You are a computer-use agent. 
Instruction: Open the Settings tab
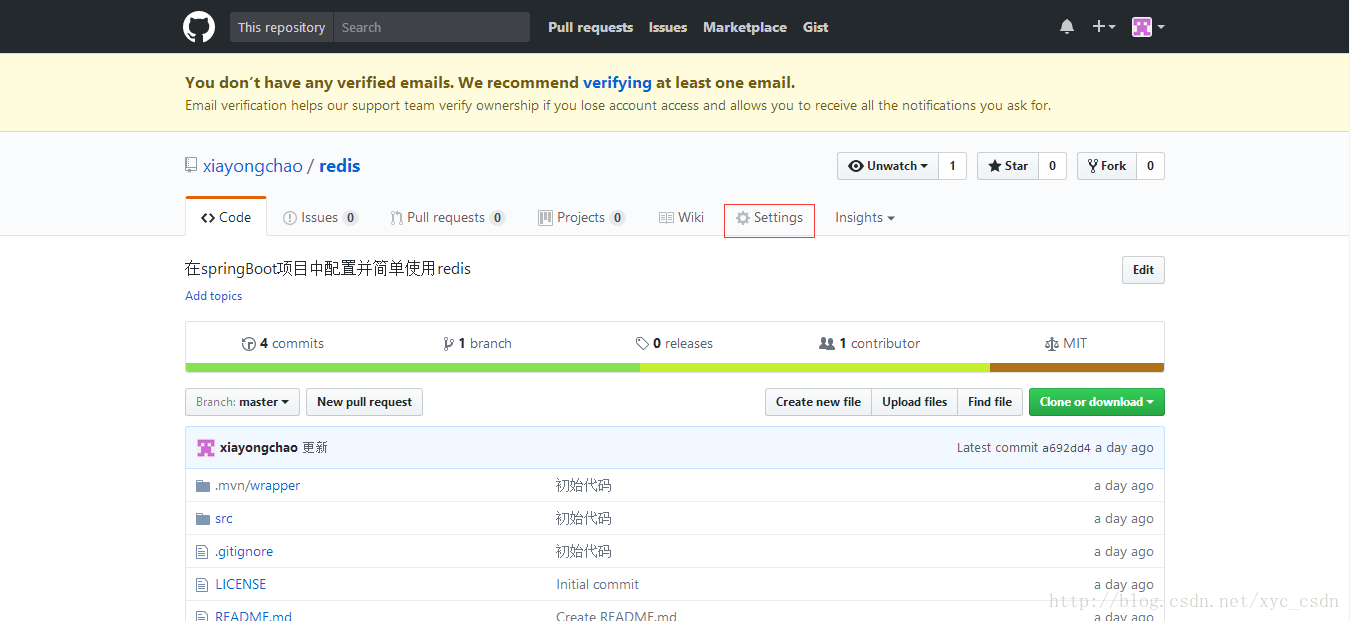(770, 218)
